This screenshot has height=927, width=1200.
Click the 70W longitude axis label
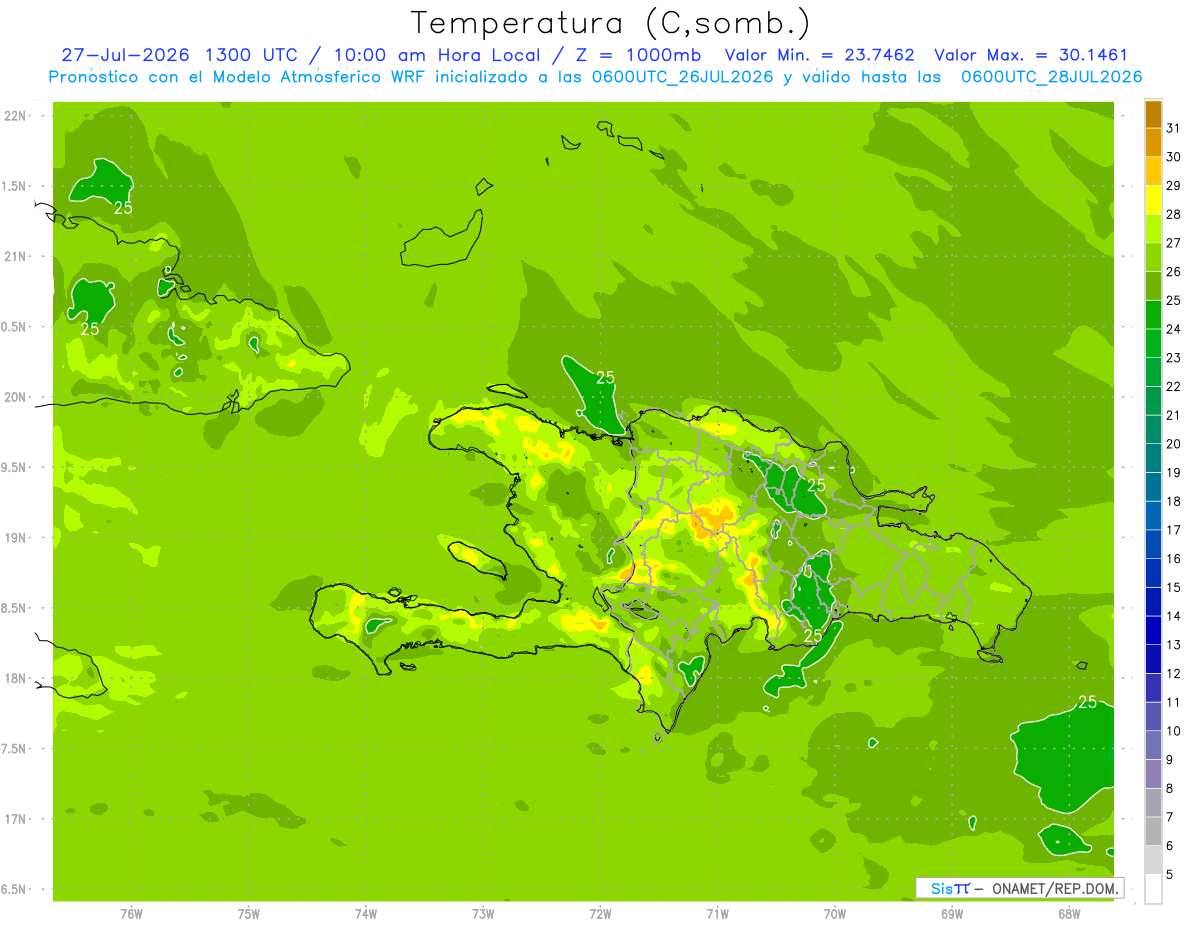click(x=835, y=913)
